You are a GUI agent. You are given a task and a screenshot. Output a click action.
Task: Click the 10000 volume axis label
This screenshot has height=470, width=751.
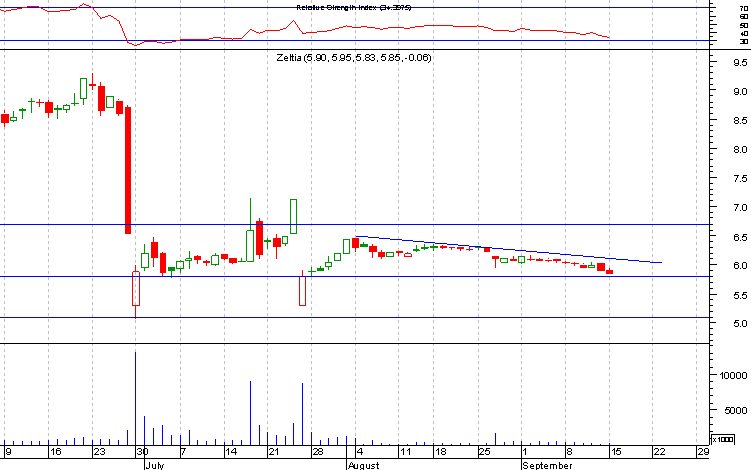click(733, 376)
